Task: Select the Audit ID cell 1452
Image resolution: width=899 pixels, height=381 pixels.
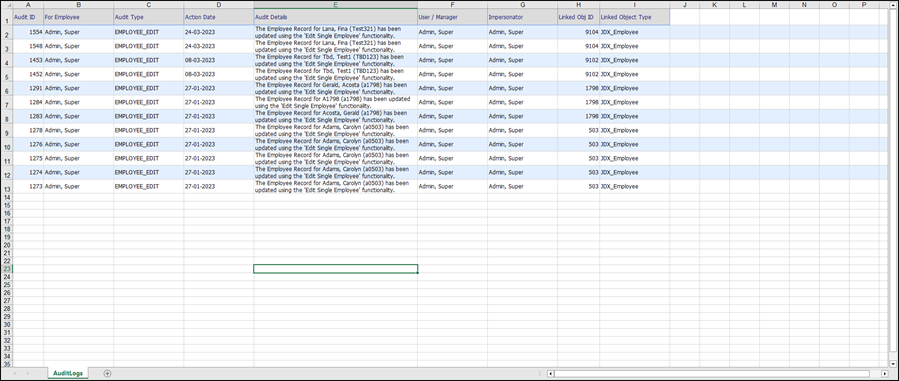Action: [x=28, y=74]
